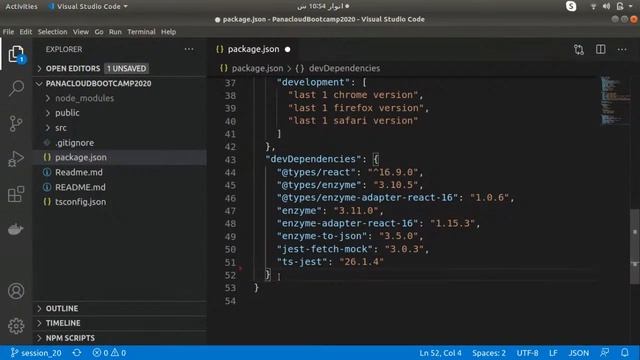Screen dimensions: 640x360
Task: Expand the src folder
Action: (x=48, y=128)
